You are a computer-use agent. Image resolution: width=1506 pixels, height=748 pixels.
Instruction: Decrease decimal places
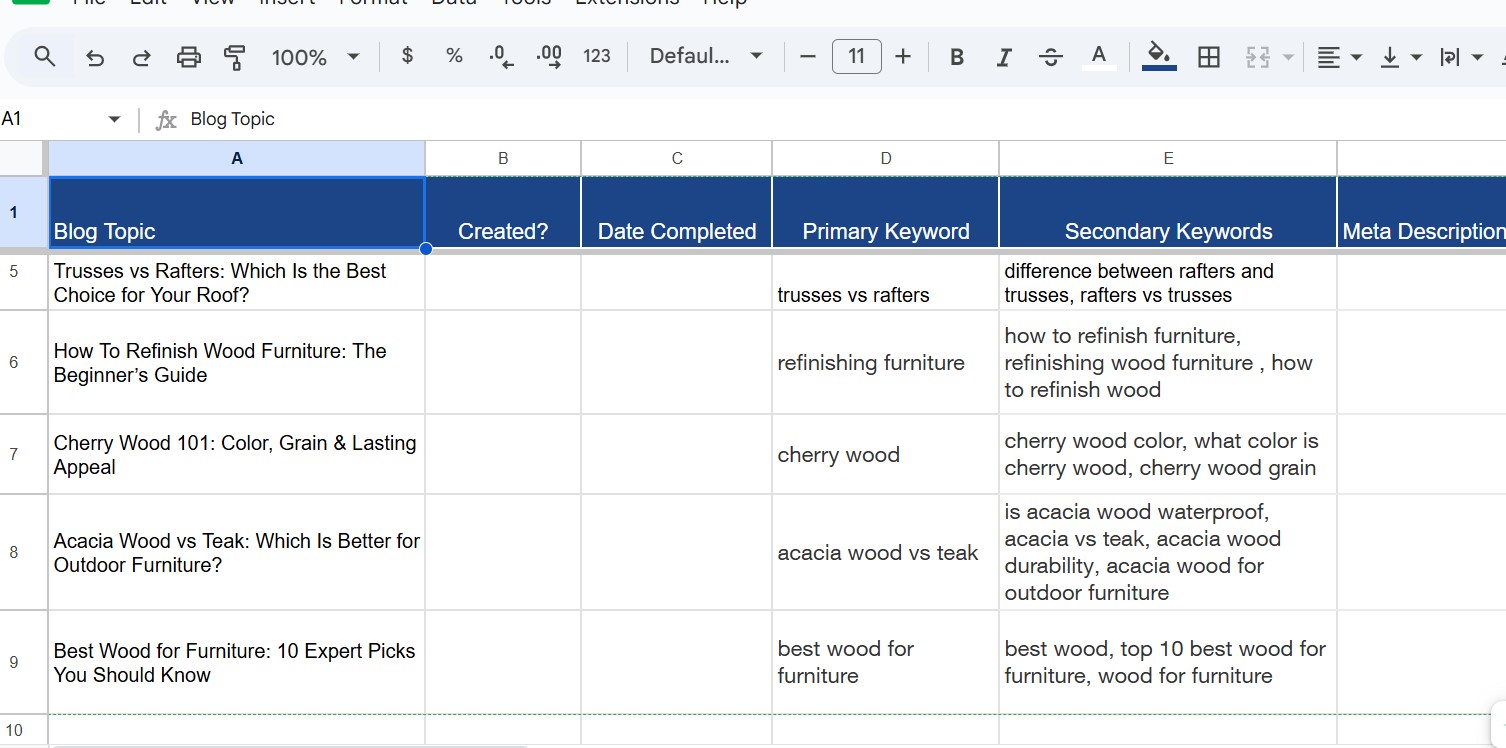coord(501,57)
